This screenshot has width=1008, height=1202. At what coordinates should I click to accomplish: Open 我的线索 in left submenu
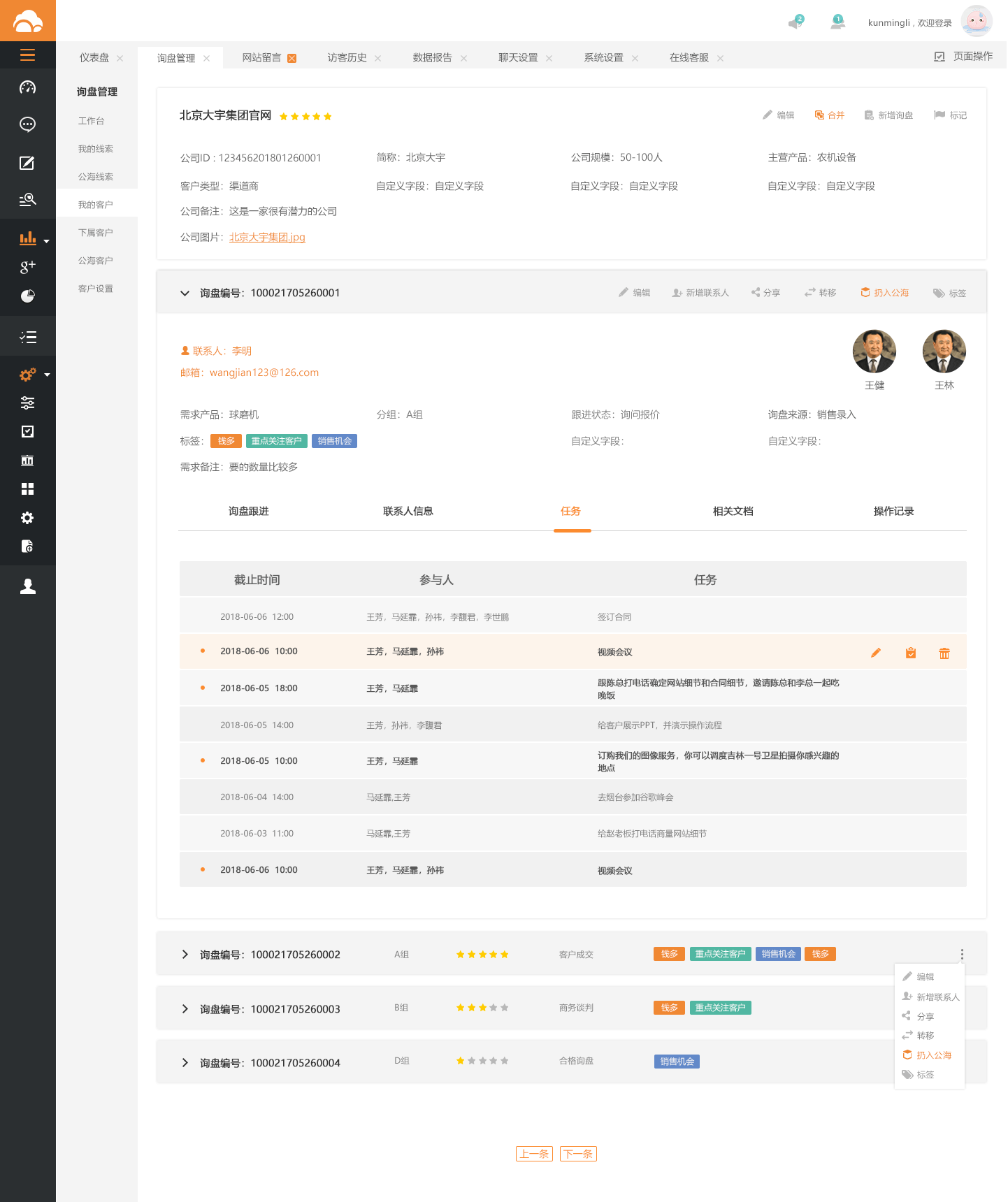coord(96,149)
